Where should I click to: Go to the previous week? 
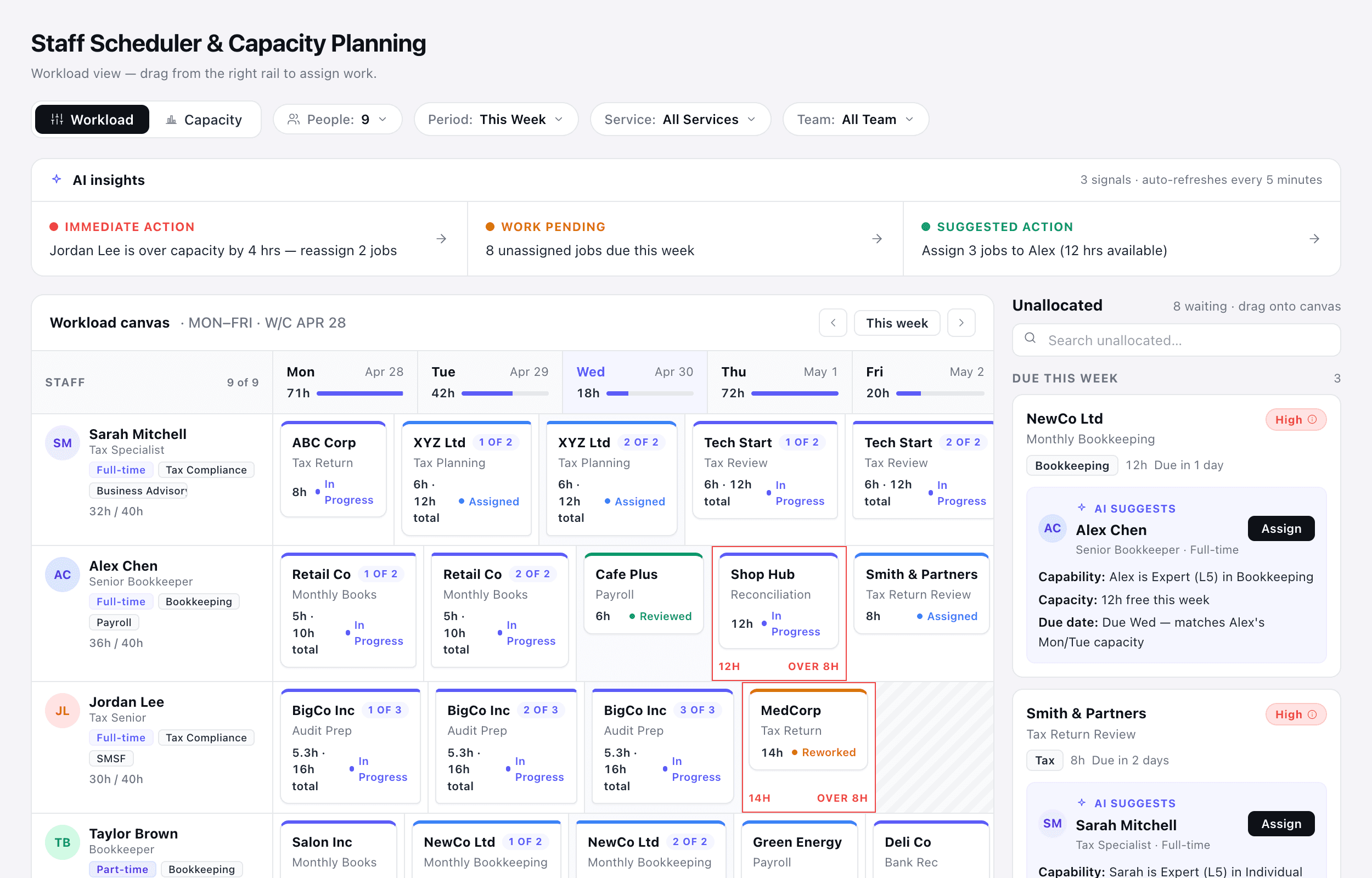point(833,323)
